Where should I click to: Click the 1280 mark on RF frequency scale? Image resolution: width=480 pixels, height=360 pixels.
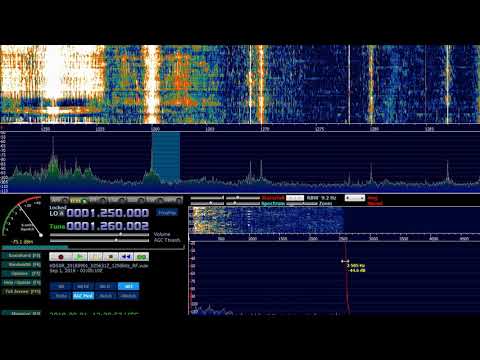click(374, 129)
